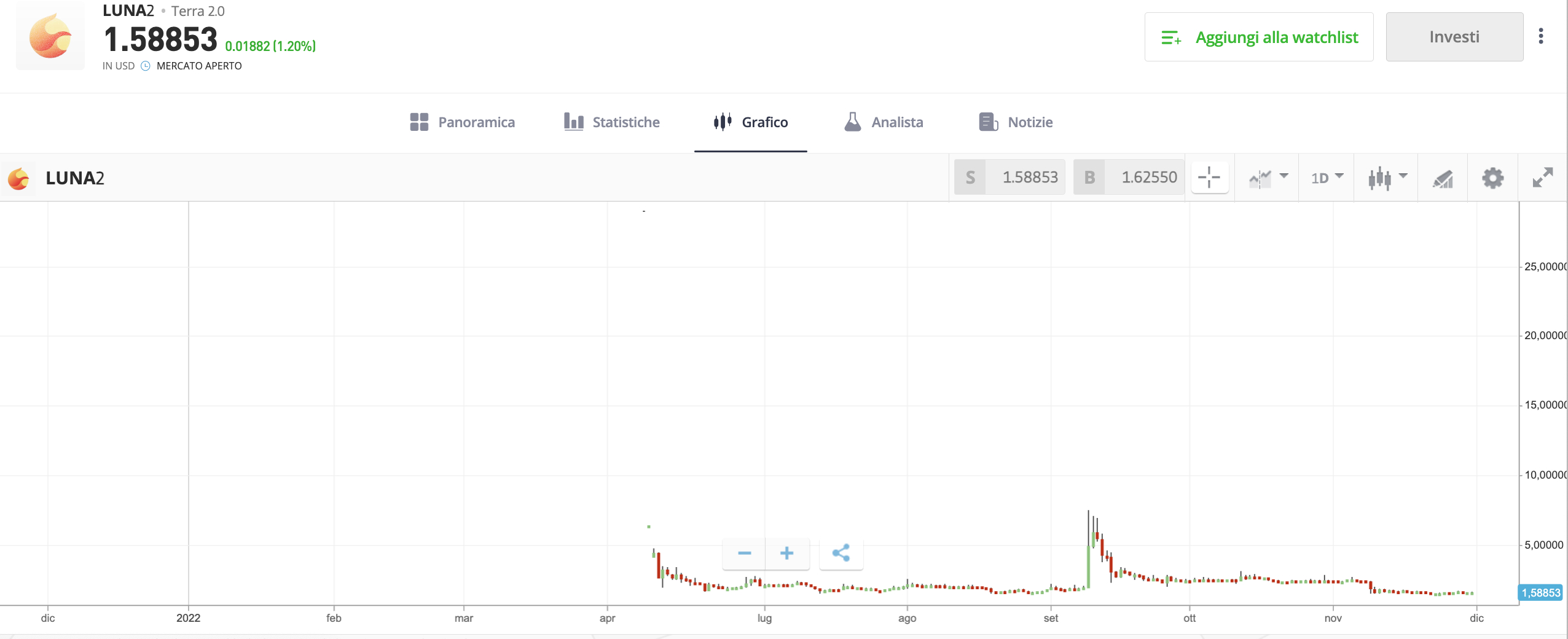Open chart settings gear
1568x639 pixels.
[x=1492, y=178]
